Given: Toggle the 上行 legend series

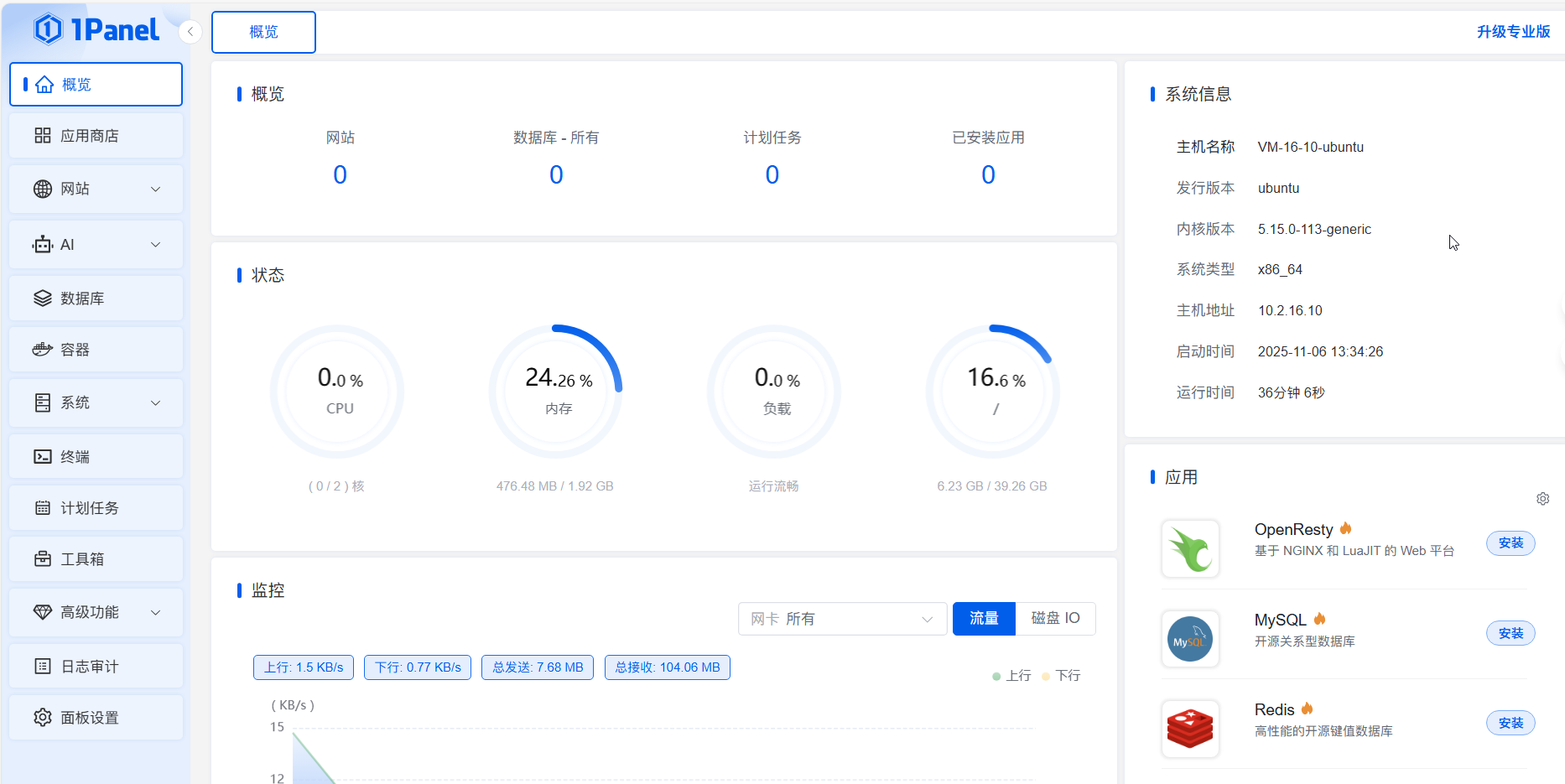Looking at the screenshot, I should tap(1011, 676).
